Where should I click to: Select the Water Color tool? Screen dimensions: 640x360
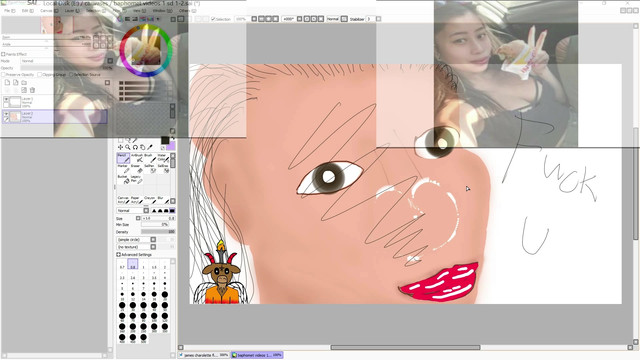(163, 158)
